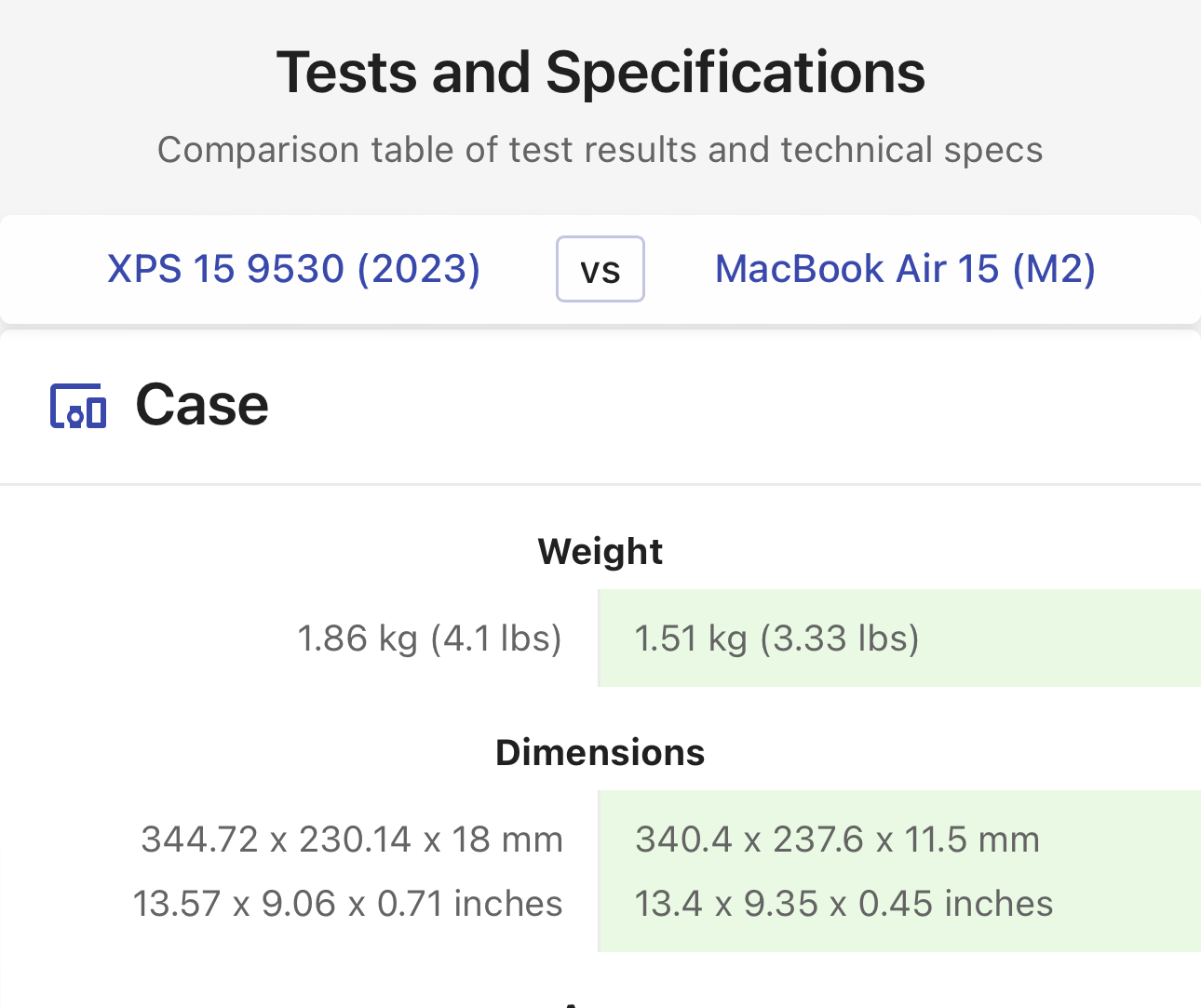Screen dimensions: 1201x1008
Task: Open the MacBook Air 15 (M2) link
Action: (x=905, y=269)
